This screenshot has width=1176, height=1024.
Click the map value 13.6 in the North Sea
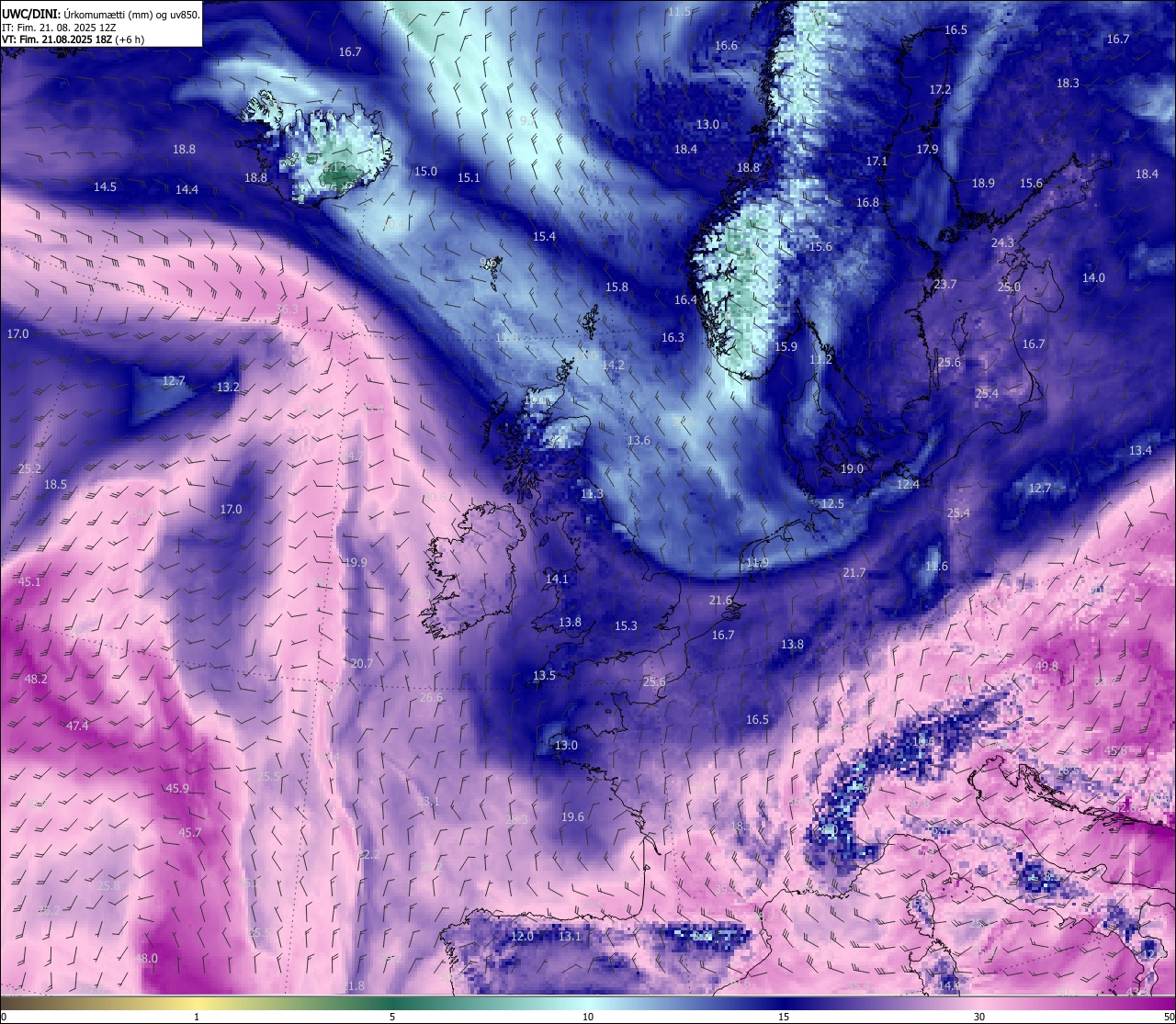click(639, 441)
